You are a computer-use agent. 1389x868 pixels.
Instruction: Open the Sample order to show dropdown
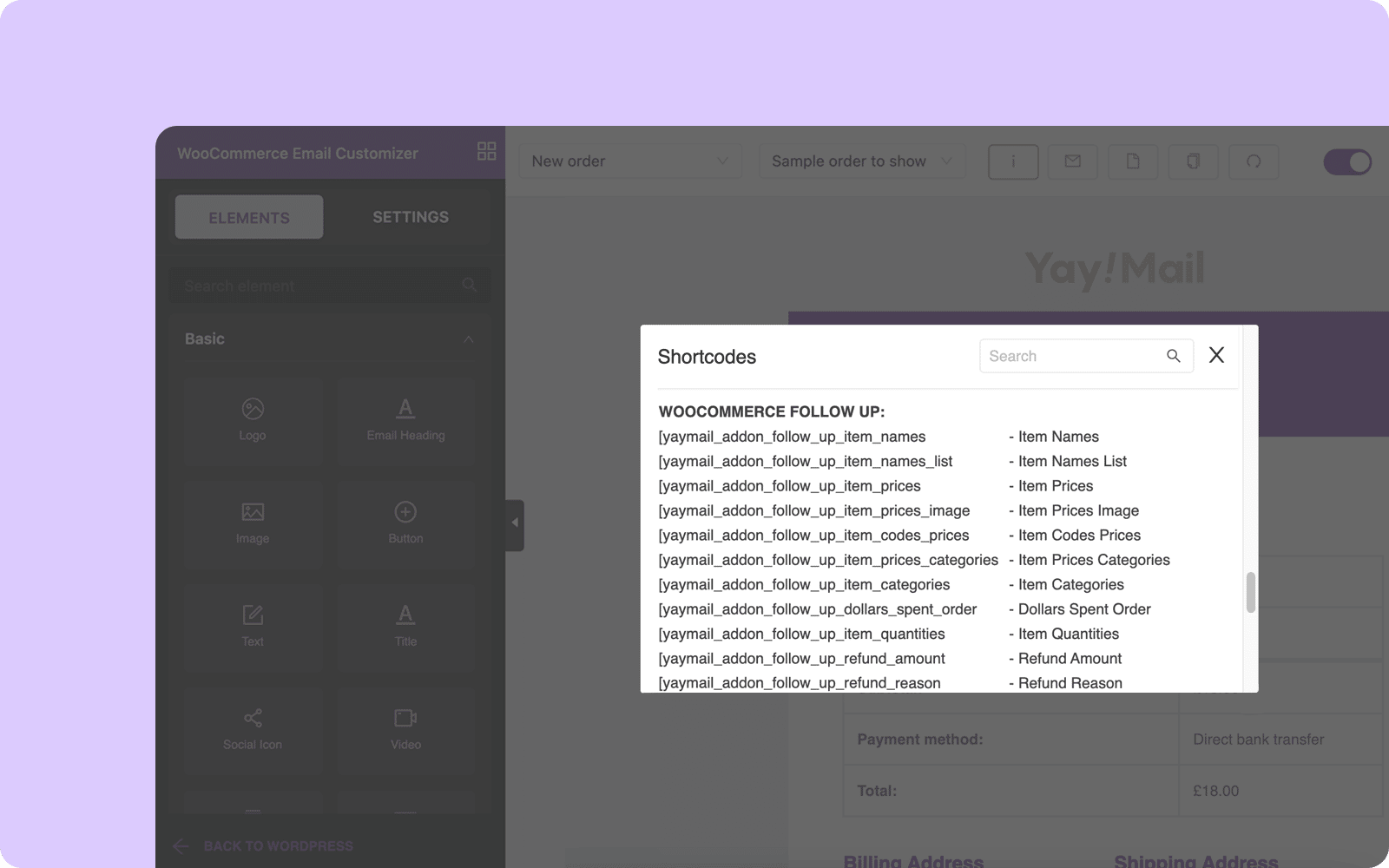click(862, 161)
